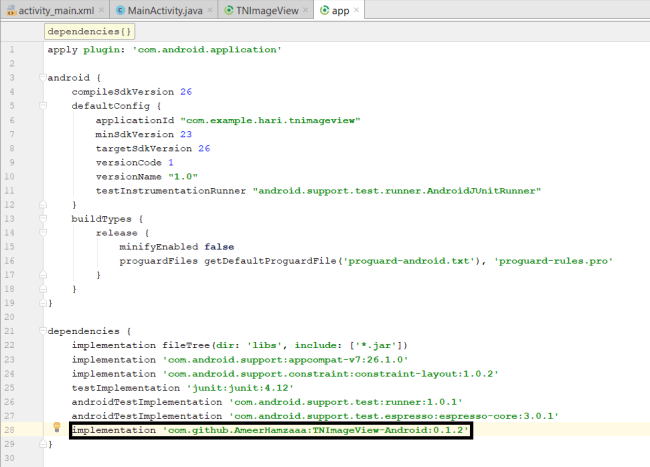Click line number 1 in gutter

point(12,50)
